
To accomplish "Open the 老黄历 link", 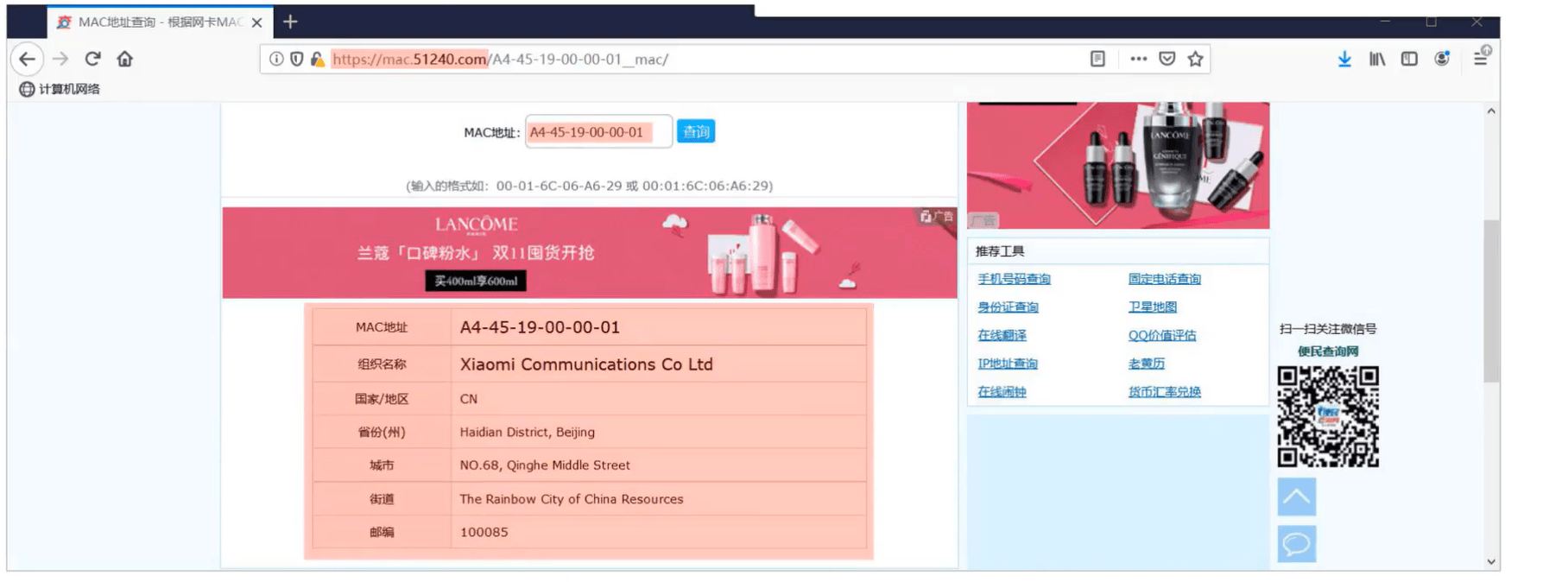I will pyautogui.click(x=1147, y=364).
